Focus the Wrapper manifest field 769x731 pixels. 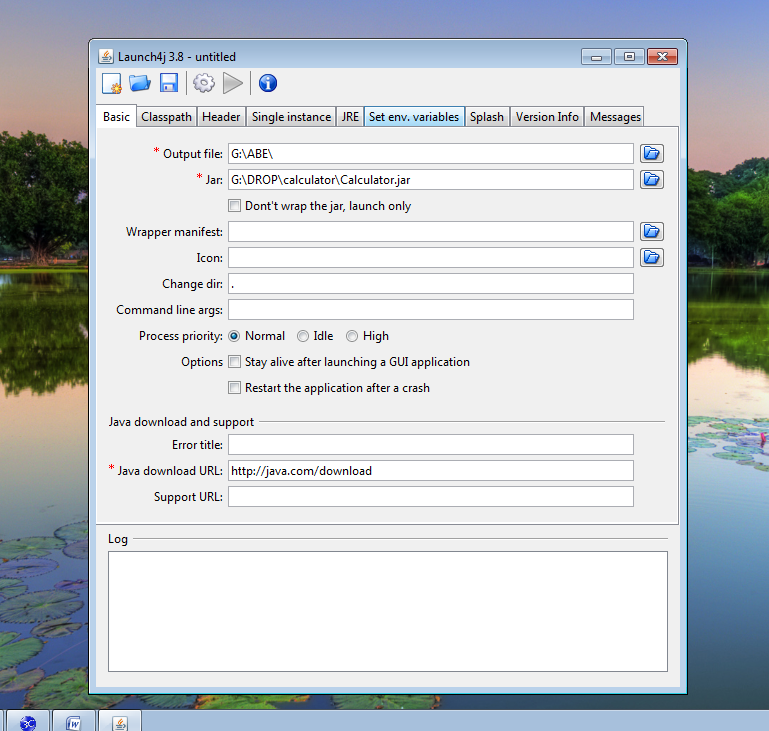(431, 231)
